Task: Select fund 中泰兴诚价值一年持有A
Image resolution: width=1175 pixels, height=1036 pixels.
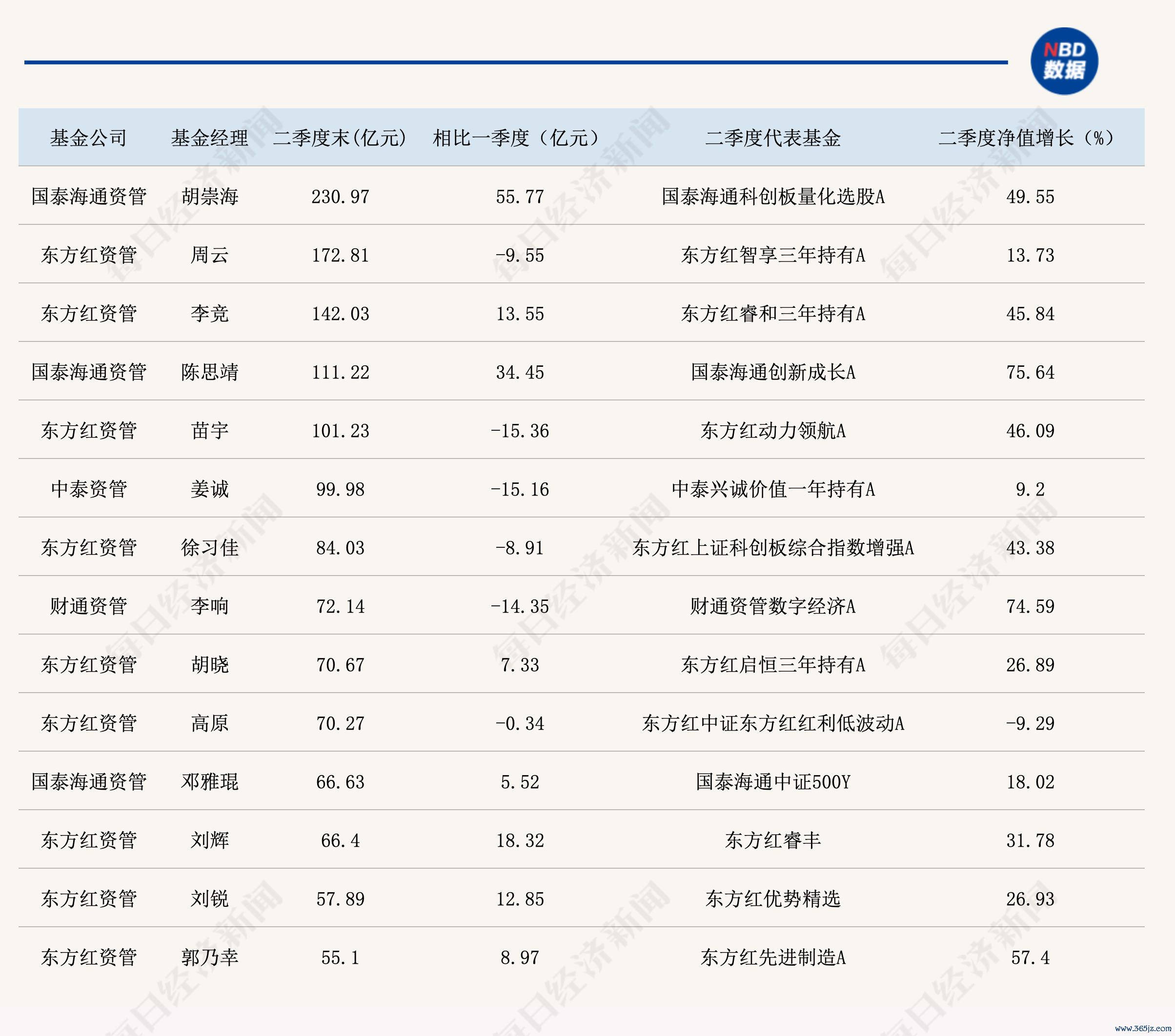Action: (x=772, y=490)
